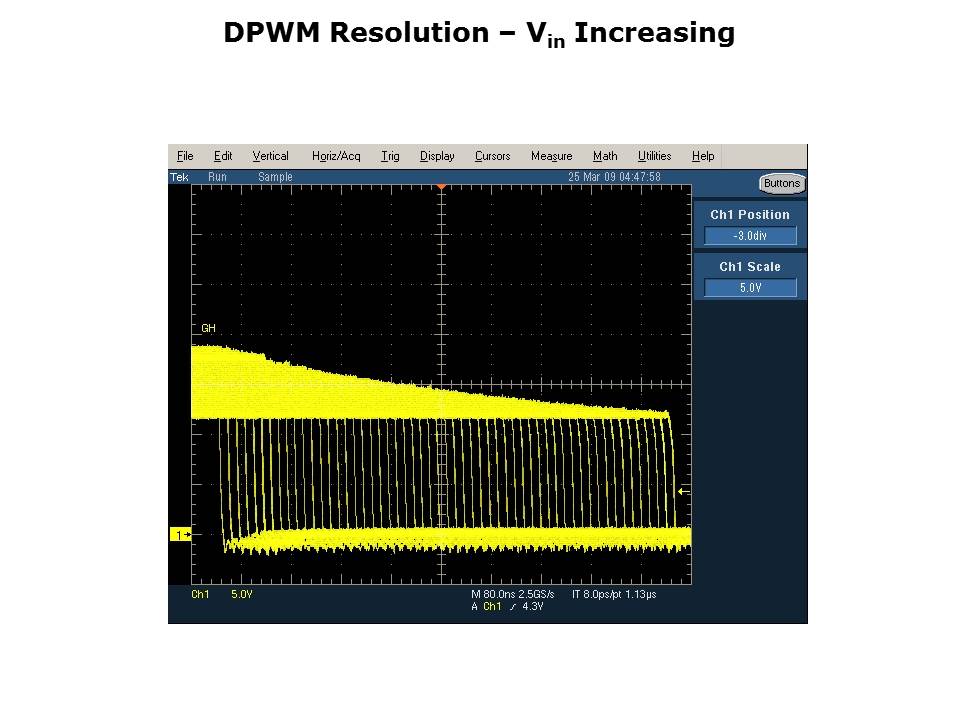Expand the Cursors menu
This screenshot has height=720, width=960.
click(x=492, y=156)
